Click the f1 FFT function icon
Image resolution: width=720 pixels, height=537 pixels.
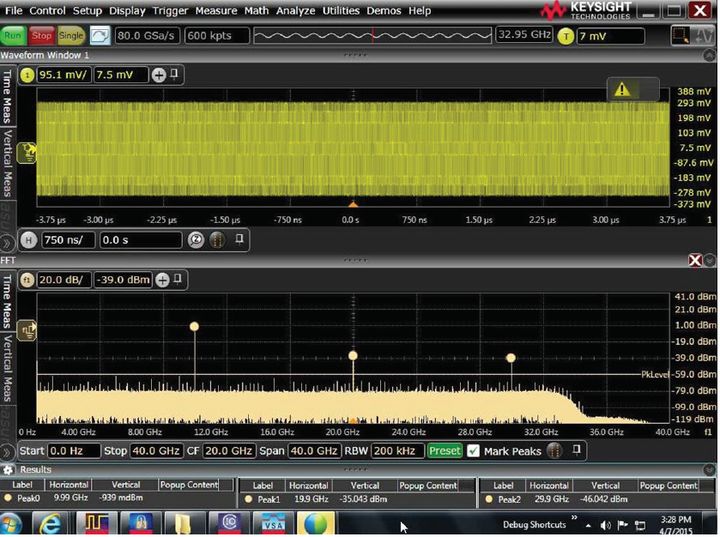tap(27, 281)
